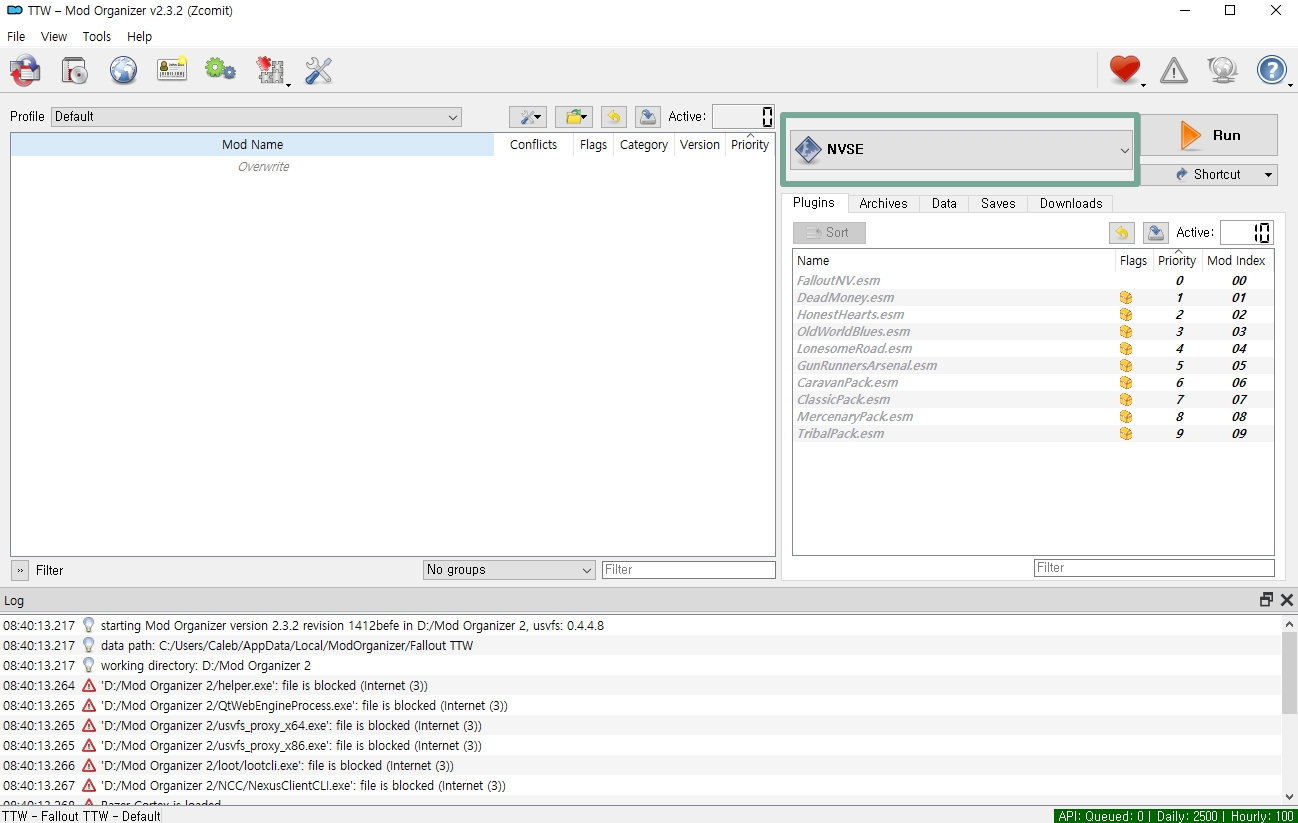Click restore backup icon above mod list
The height and width of the screenshot is (823, 1298).
[613, 117]
